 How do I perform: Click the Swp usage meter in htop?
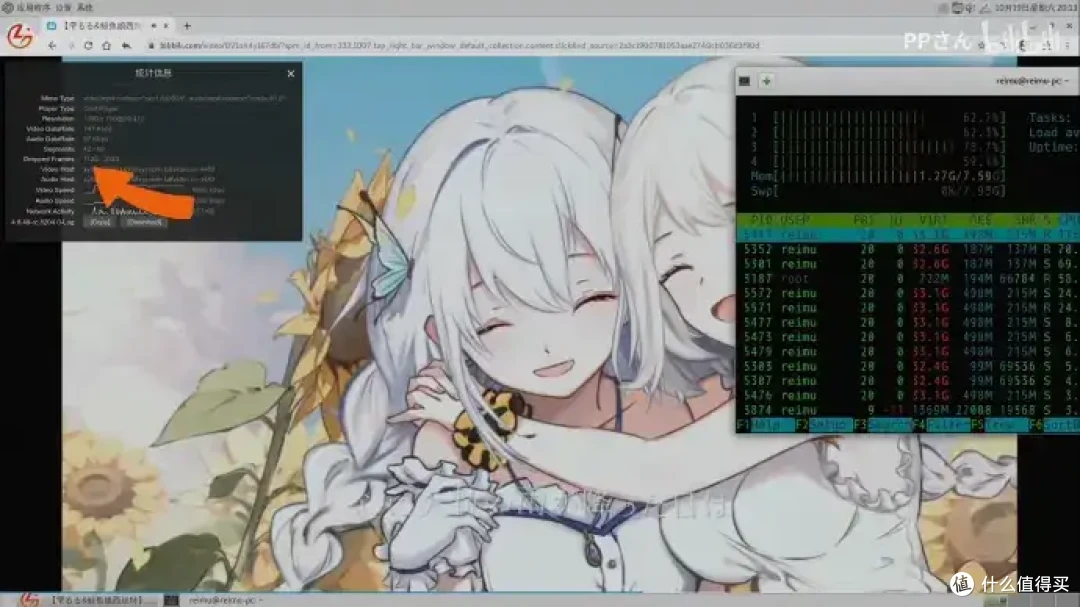[878, 191]
